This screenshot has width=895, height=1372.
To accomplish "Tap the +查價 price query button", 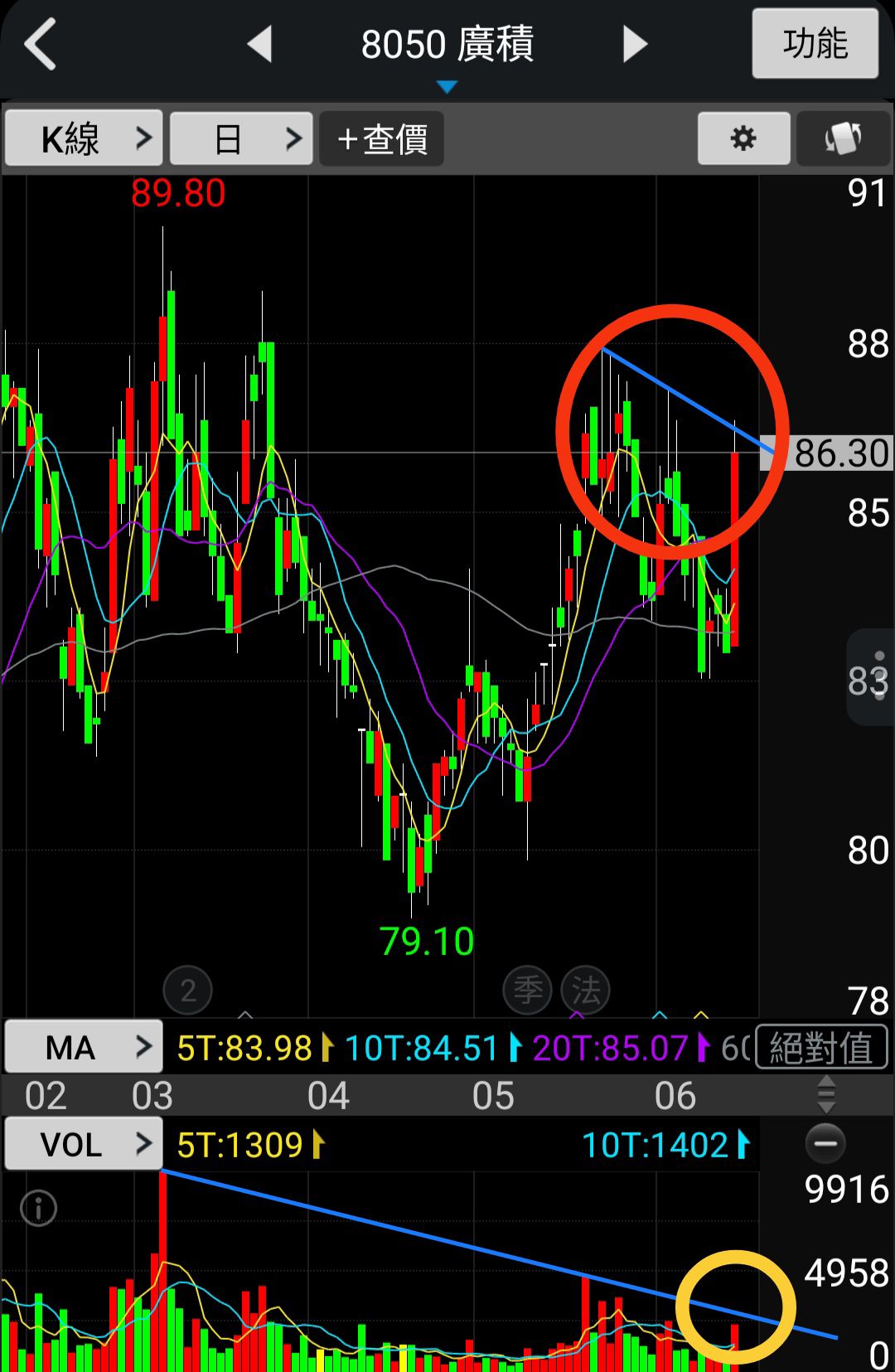I will point(382,138).
